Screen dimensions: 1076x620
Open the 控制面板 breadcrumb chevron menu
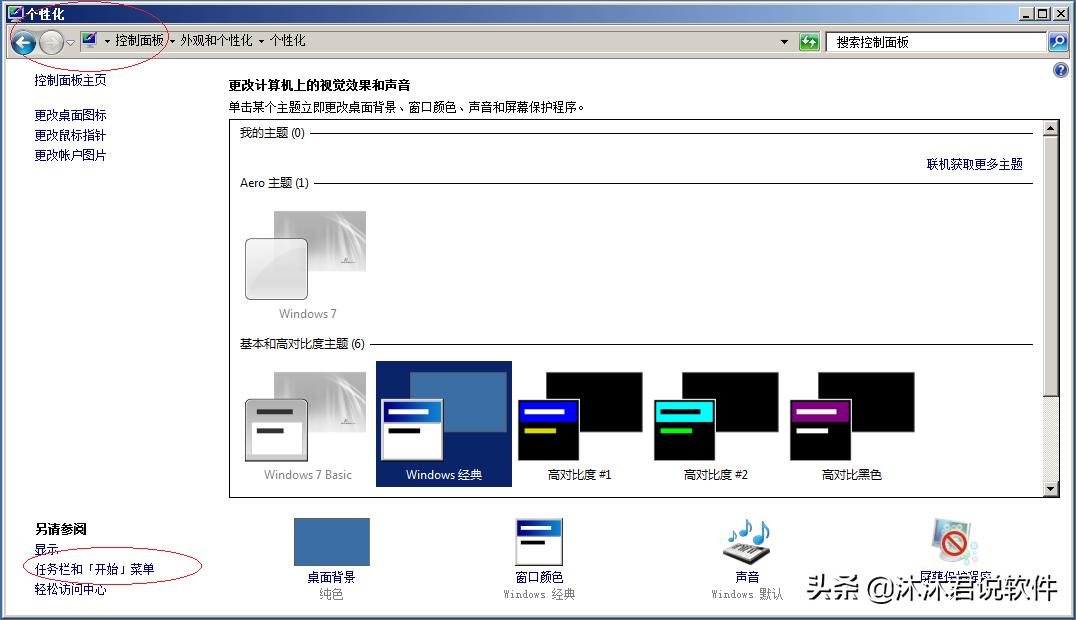point(172,44)
